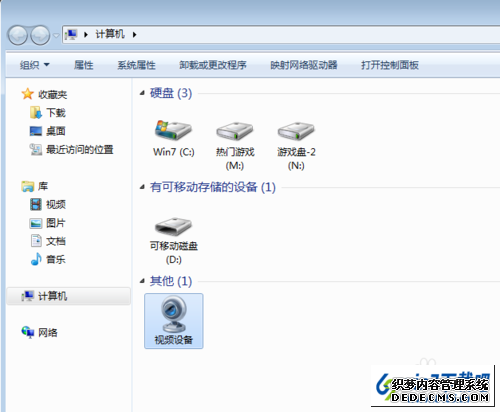500x412 pixels.
Task: Open recent pages dropdown beside Forward button
Action: (x=56, y=35)
